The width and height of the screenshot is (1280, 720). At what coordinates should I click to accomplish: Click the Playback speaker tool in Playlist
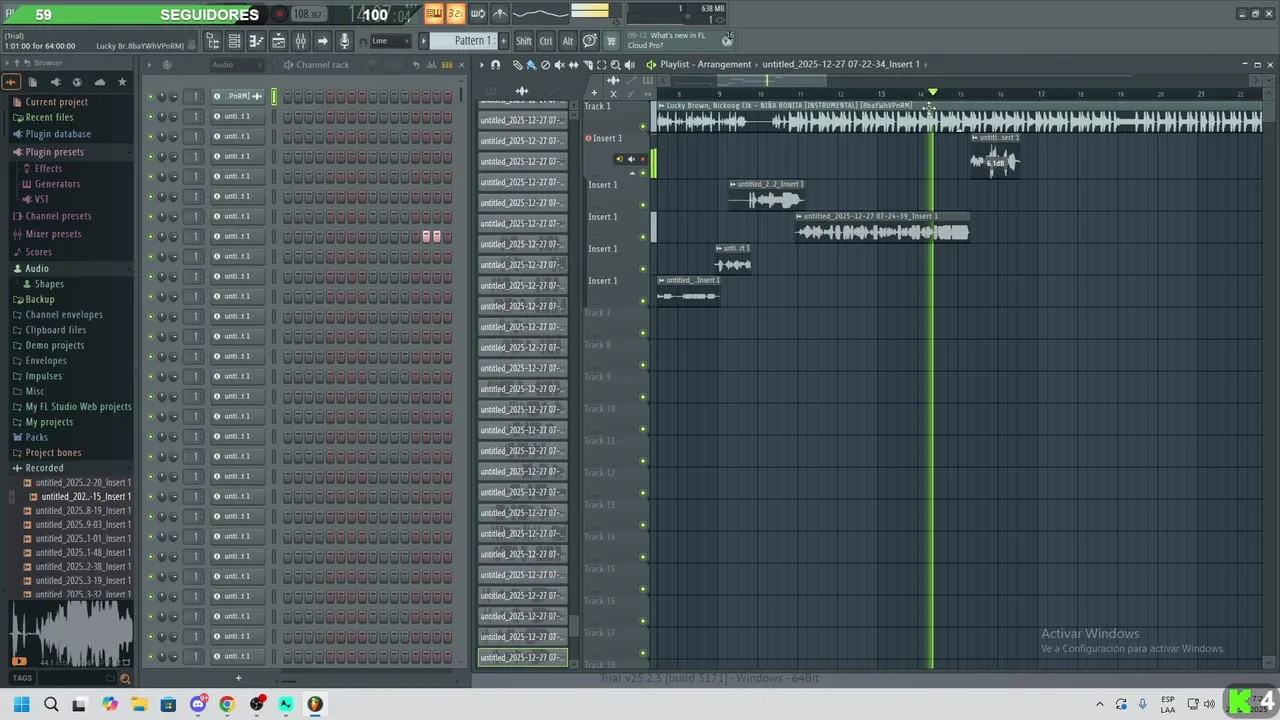629,65
